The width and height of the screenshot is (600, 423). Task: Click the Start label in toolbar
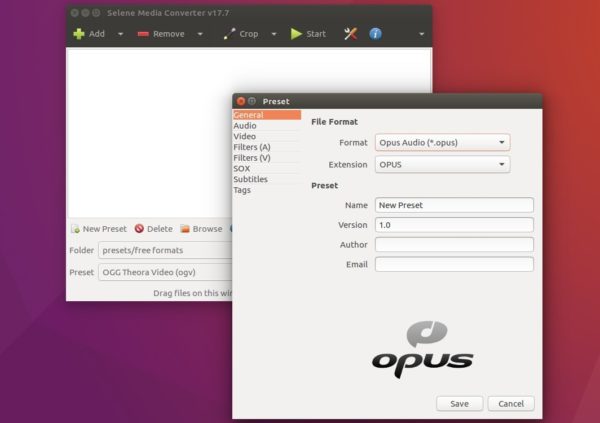316,34
